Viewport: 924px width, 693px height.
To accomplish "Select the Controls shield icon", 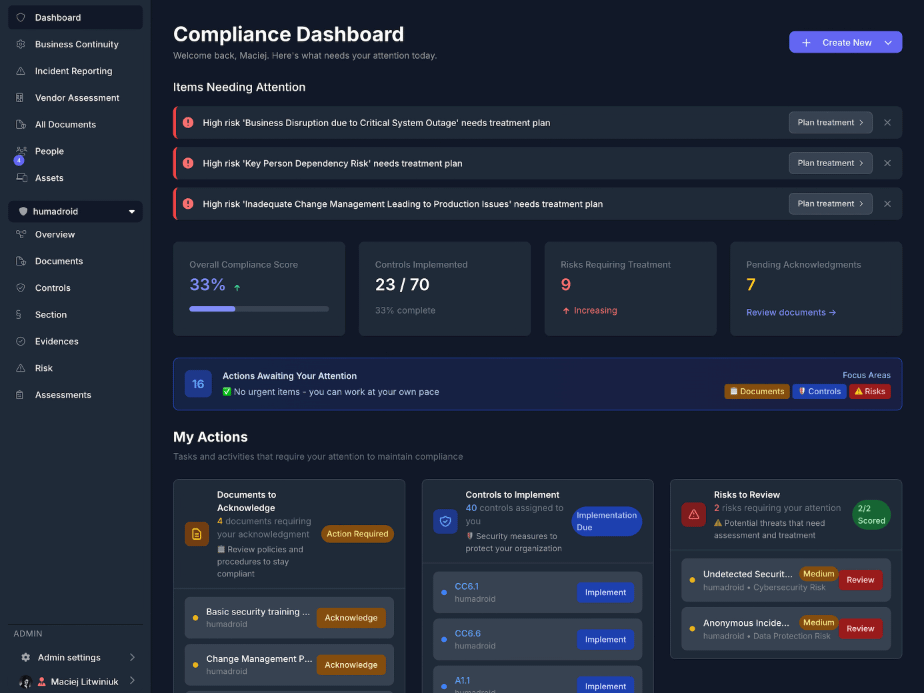I will (x=20, y=287).
